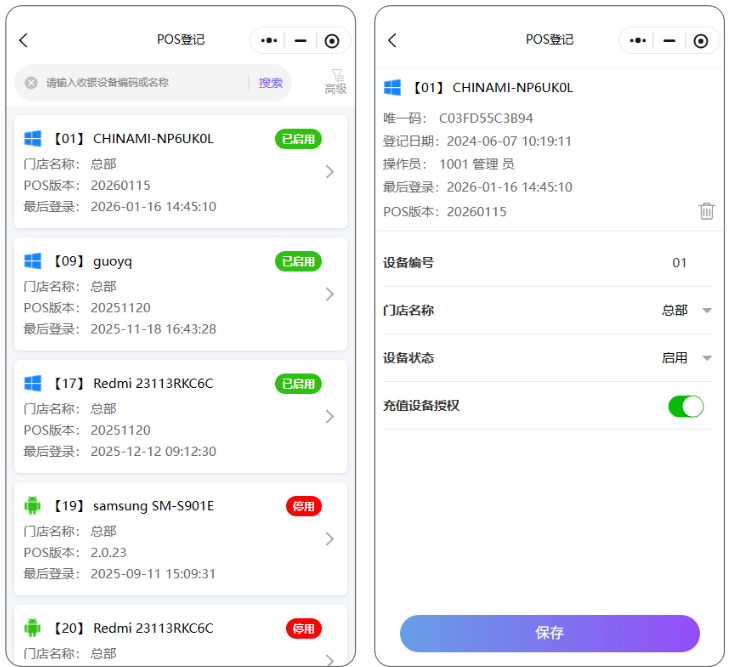729x667 pixels.
Task: Click the Windows icon beside guoyq
Action: [33, 261]
